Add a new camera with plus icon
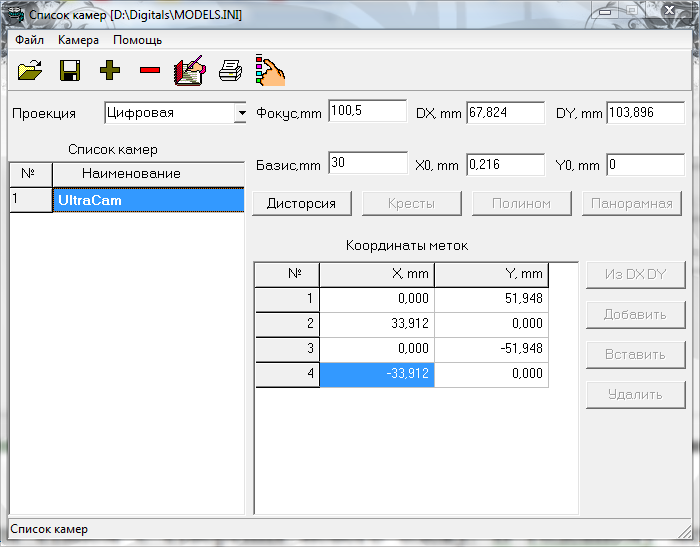 coord(110,70)
